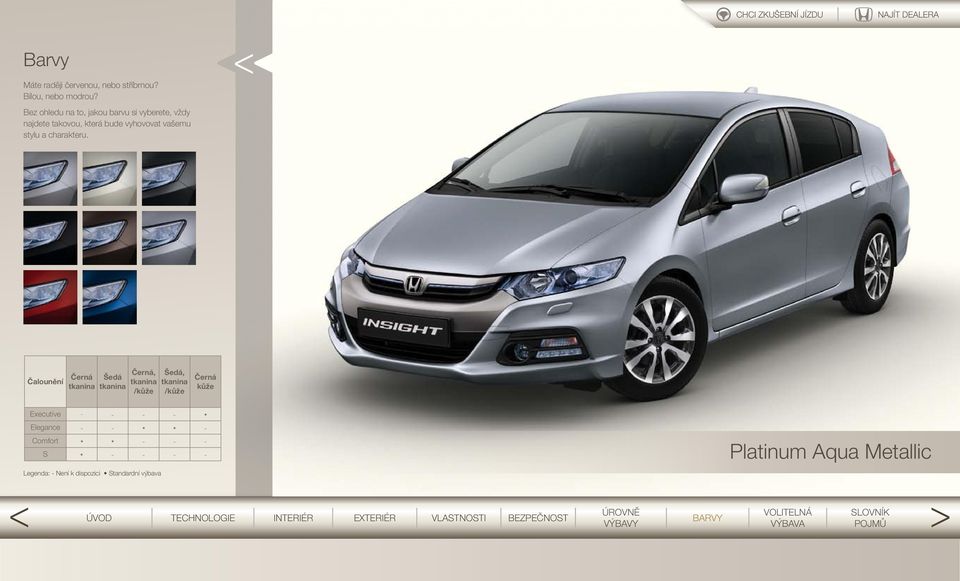Click the steering wheel test-drive icon

[723, 15]
